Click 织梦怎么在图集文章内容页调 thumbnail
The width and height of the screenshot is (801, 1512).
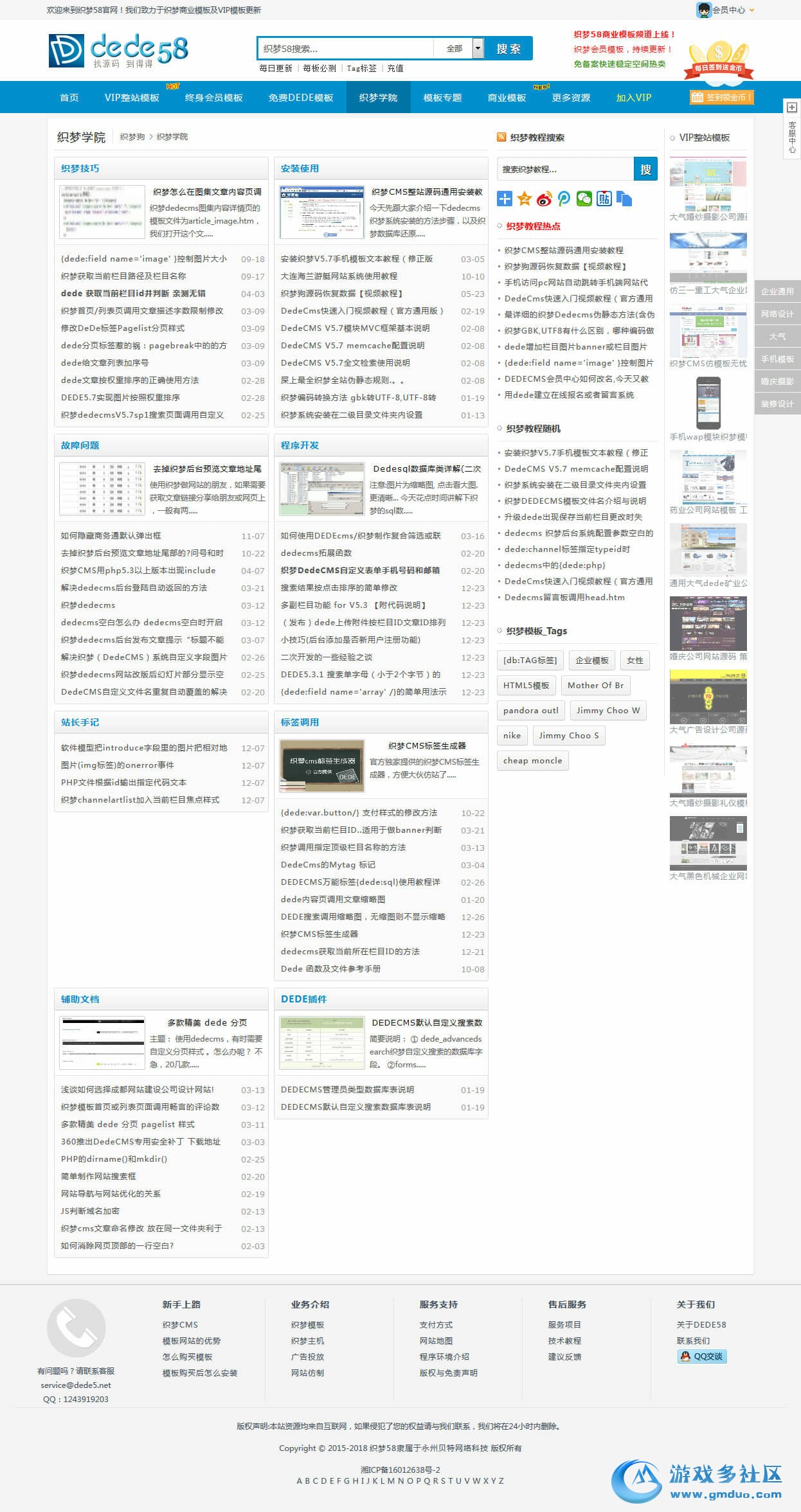(102, 212)
